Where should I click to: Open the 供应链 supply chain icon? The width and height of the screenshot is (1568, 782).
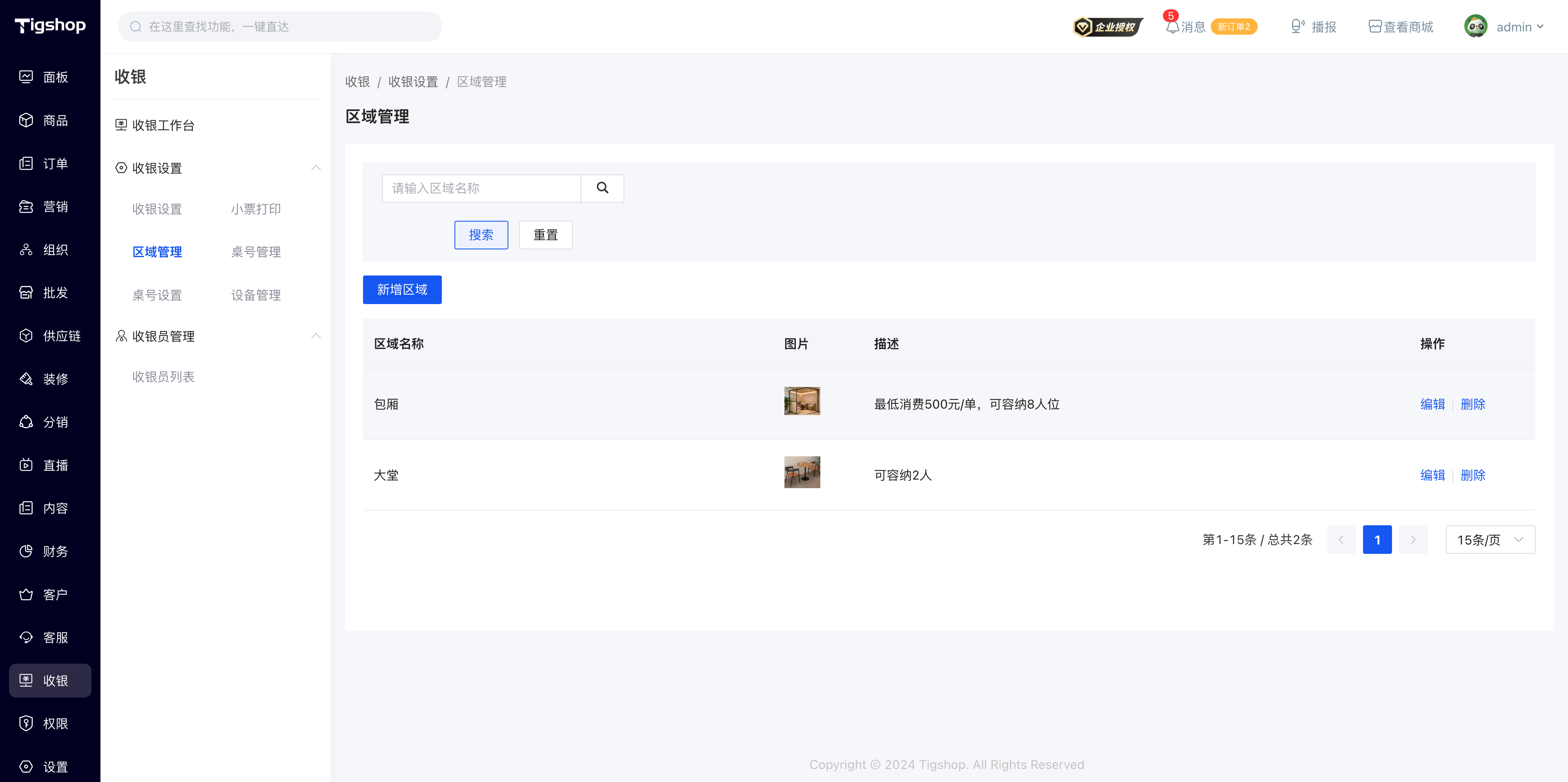pos(26,335)
